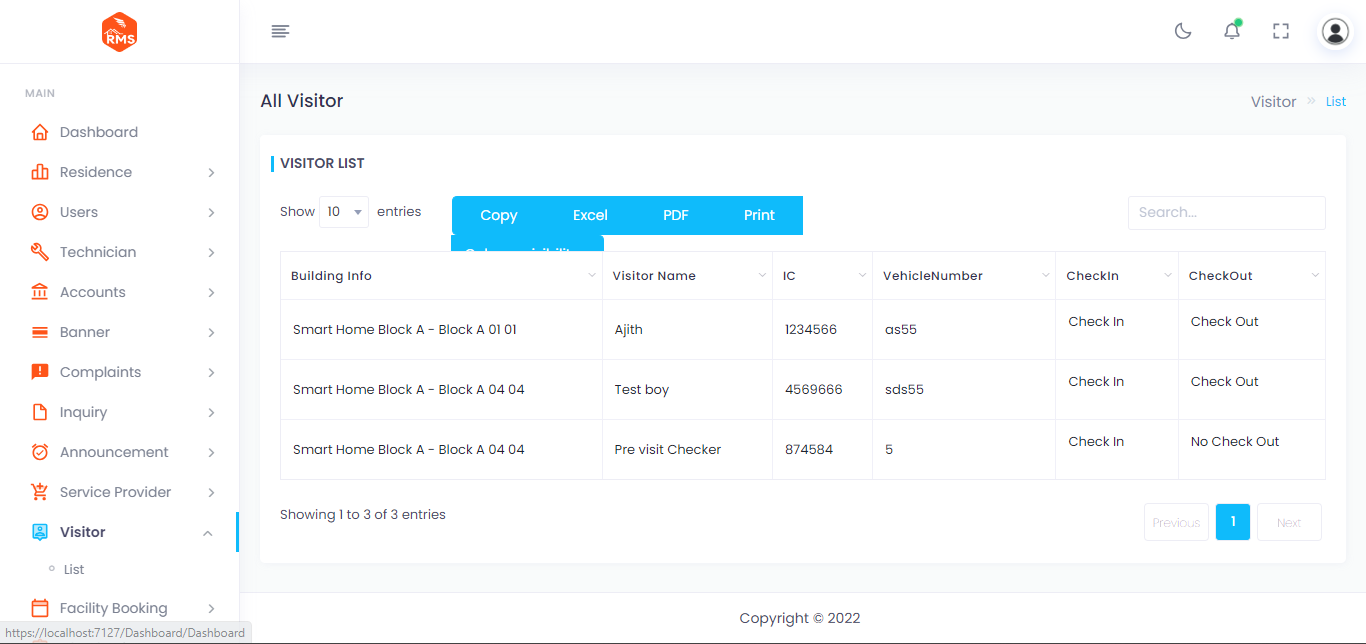Sort by CheckOut column header
Screen dimensions: 1366x644
coord(1252,276)
